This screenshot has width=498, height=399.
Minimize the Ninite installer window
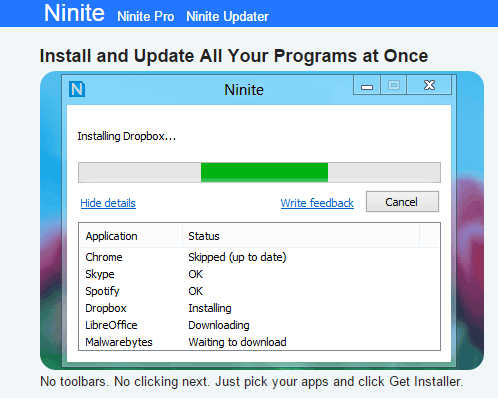367,85
